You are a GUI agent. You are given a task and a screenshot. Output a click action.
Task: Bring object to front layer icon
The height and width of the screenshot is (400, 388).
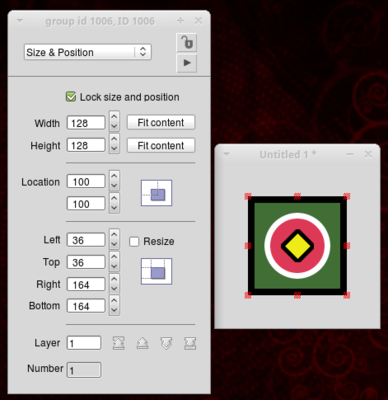(119, 343)
